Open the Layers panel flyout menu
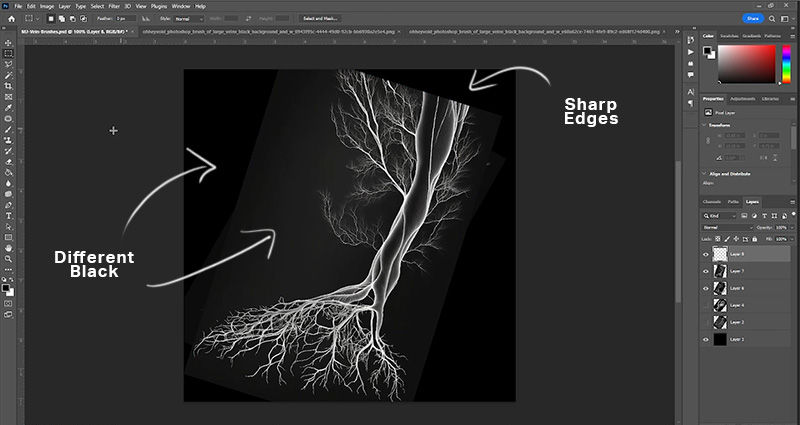The height and width of the screenshot is (425, 800). pos(793,202)
